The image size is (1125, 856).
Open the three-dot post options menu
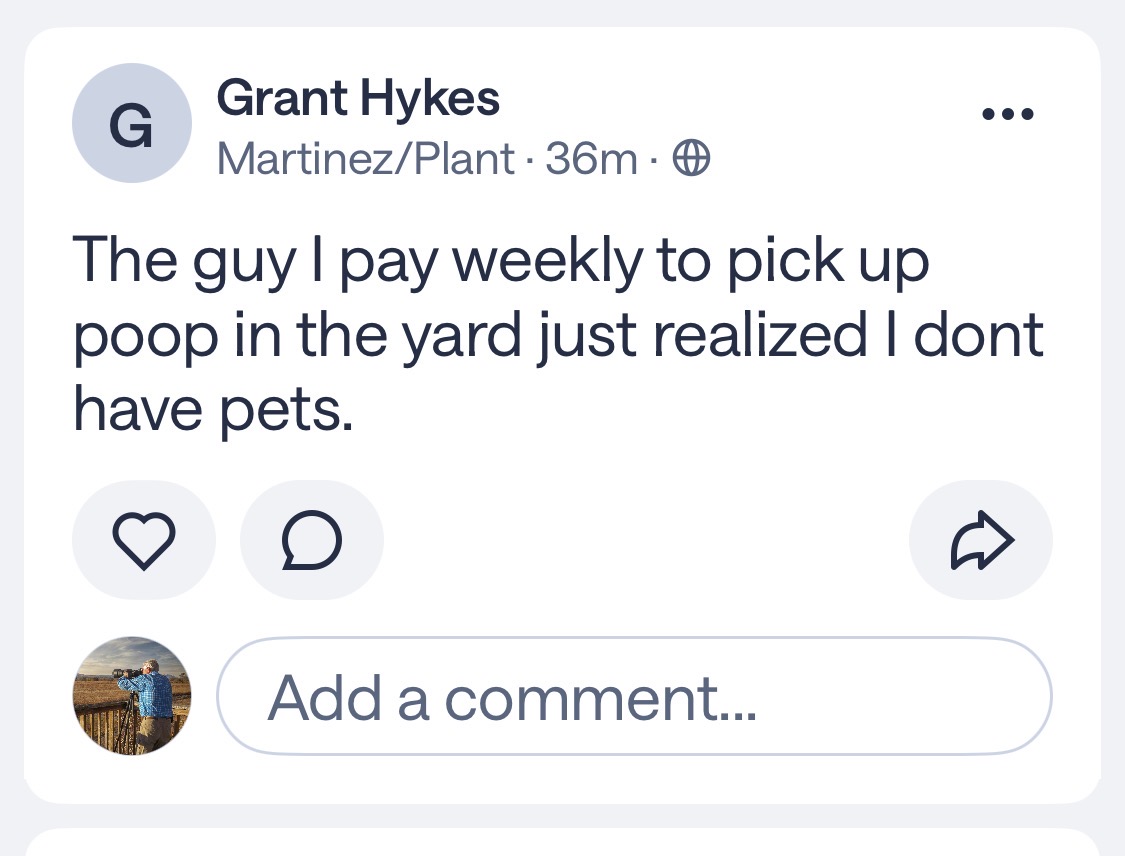(1007, 115)
